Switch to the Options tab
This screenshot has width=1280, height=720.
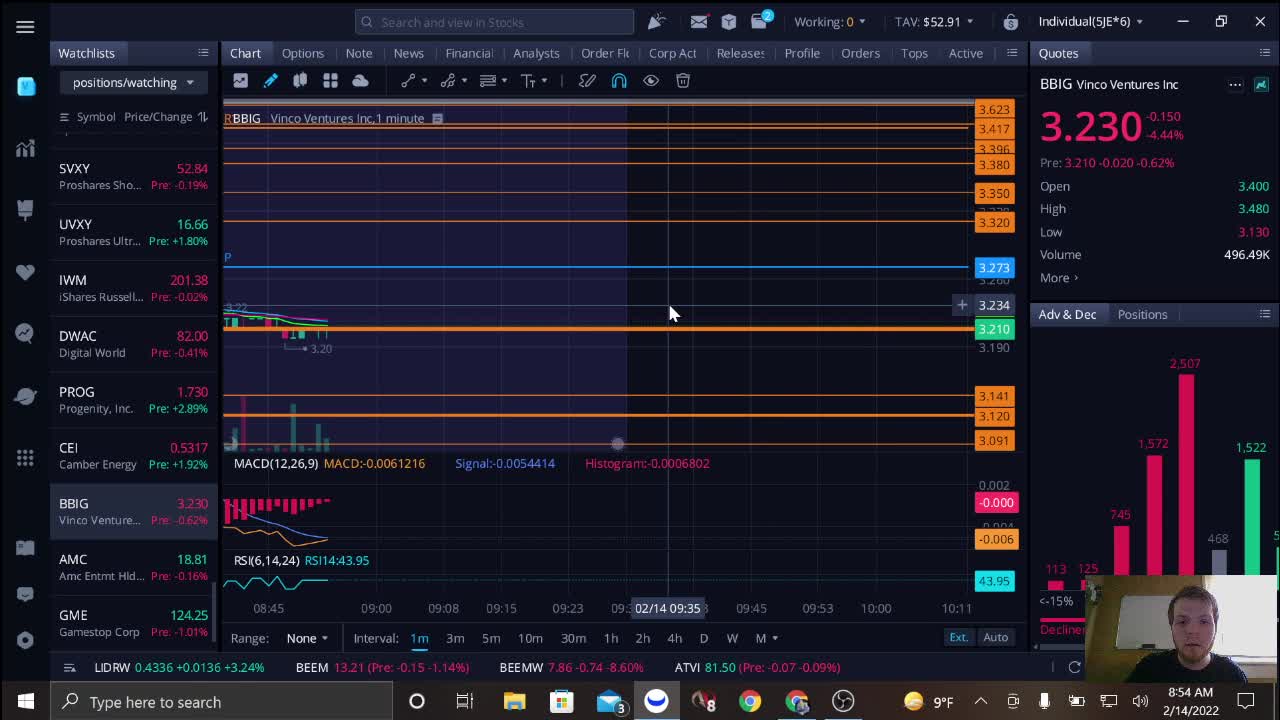click(302, 53)
